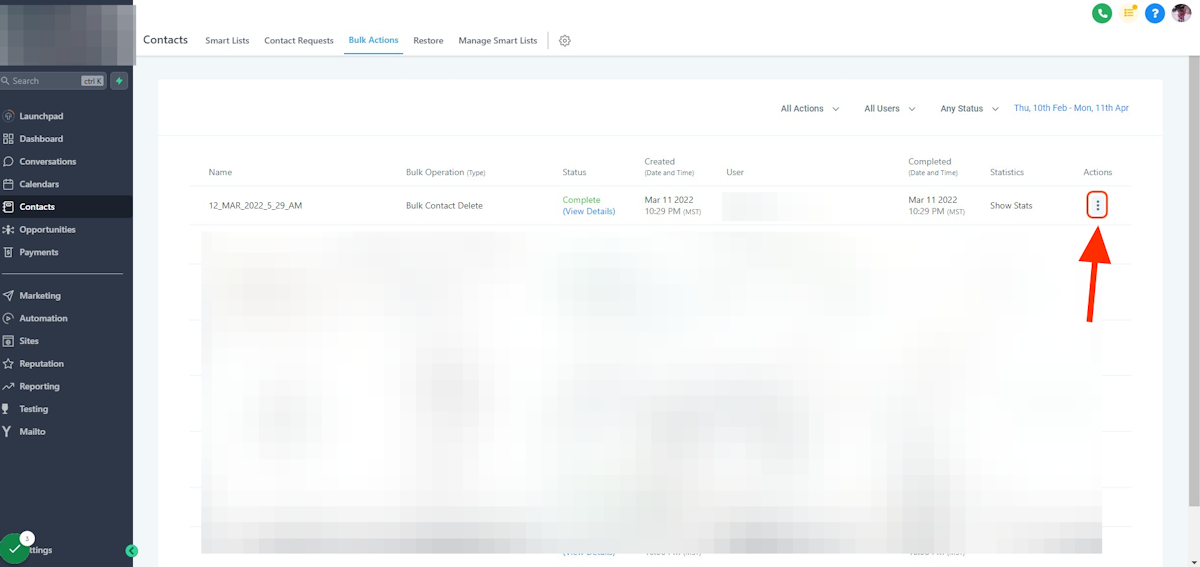This screenshot has width=1200, height=567.
Task: Expand the All Users filter dropdown
Action: coord(889,108)
